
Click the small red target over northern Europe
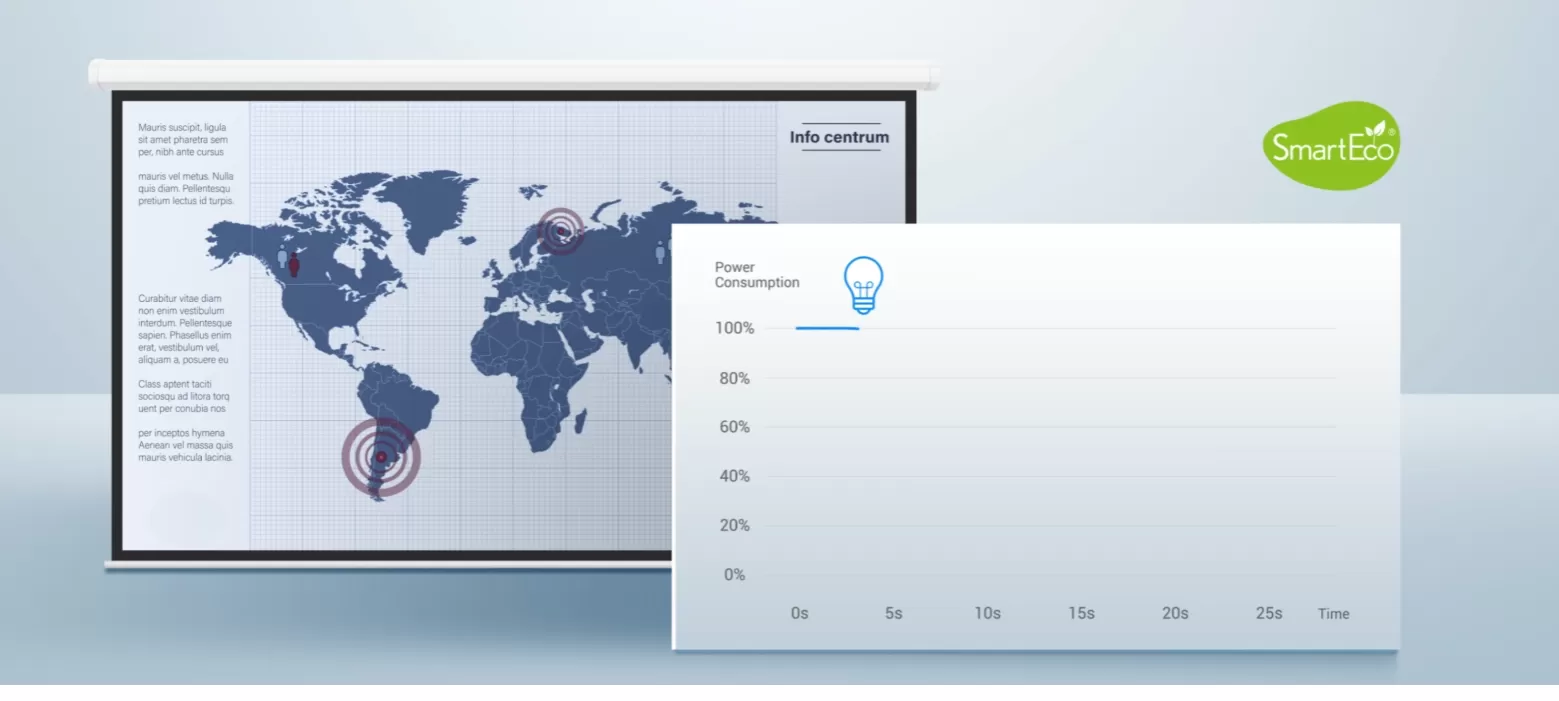pyautogui.click(x=561, y=231)
